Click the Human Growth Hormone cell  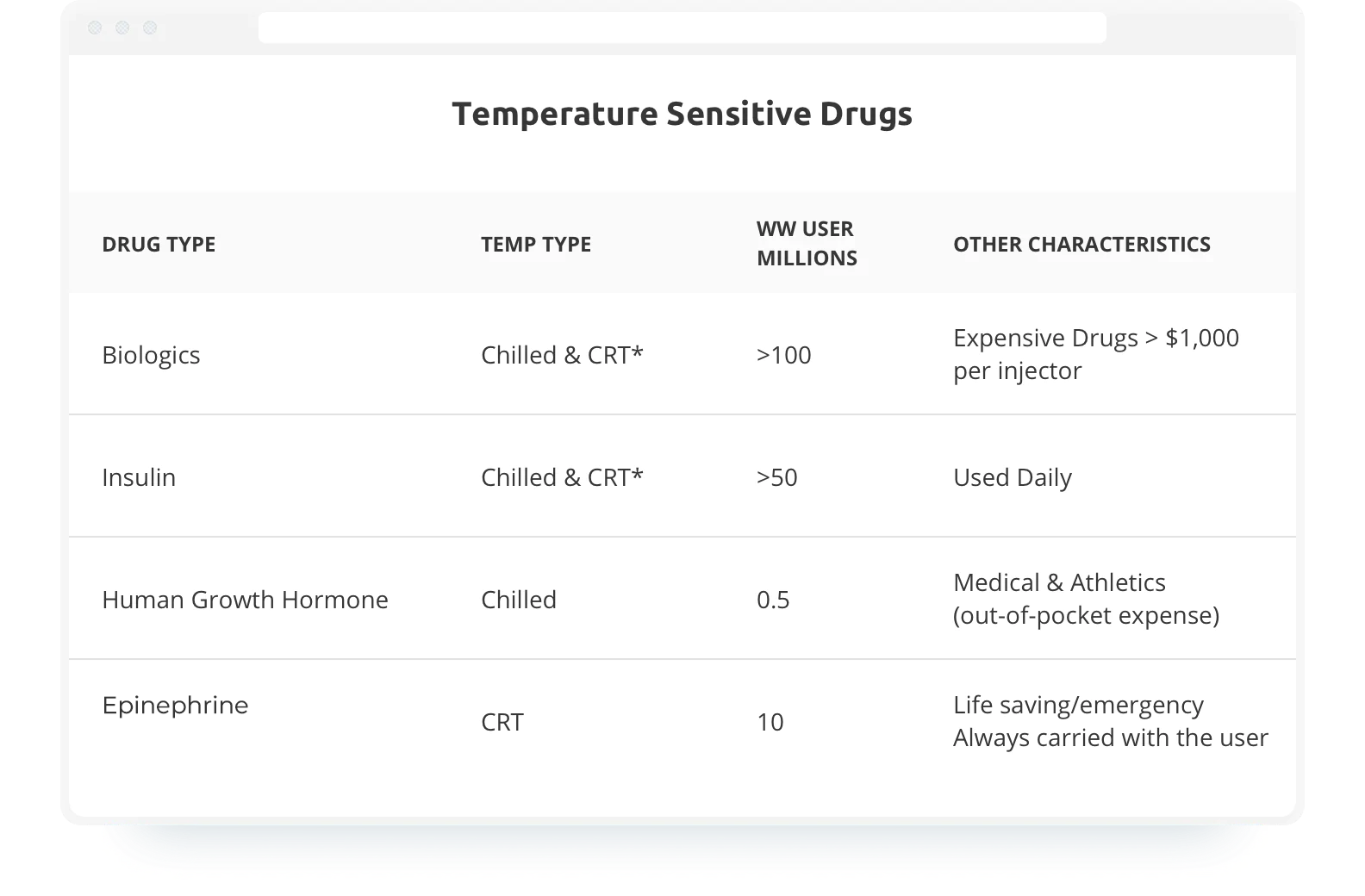pos(245,600)
